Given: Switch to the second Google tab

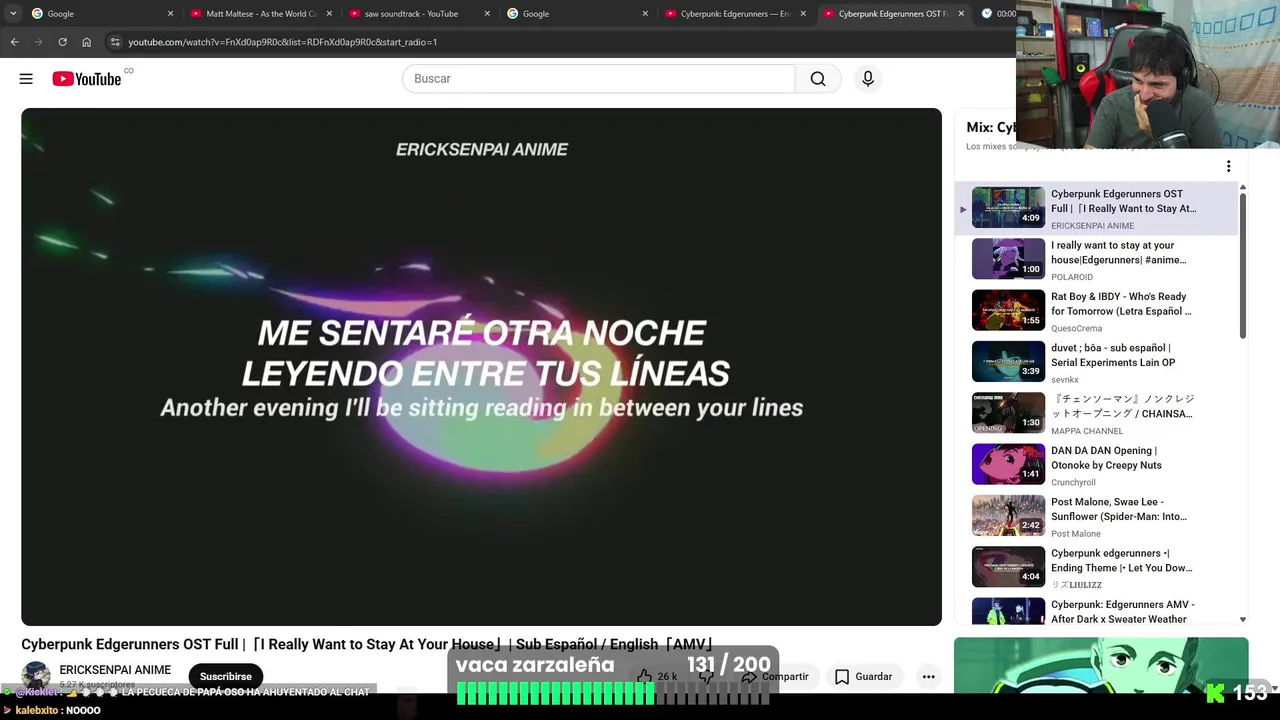Looking at the screenshot, I should (x=577, y=14).
